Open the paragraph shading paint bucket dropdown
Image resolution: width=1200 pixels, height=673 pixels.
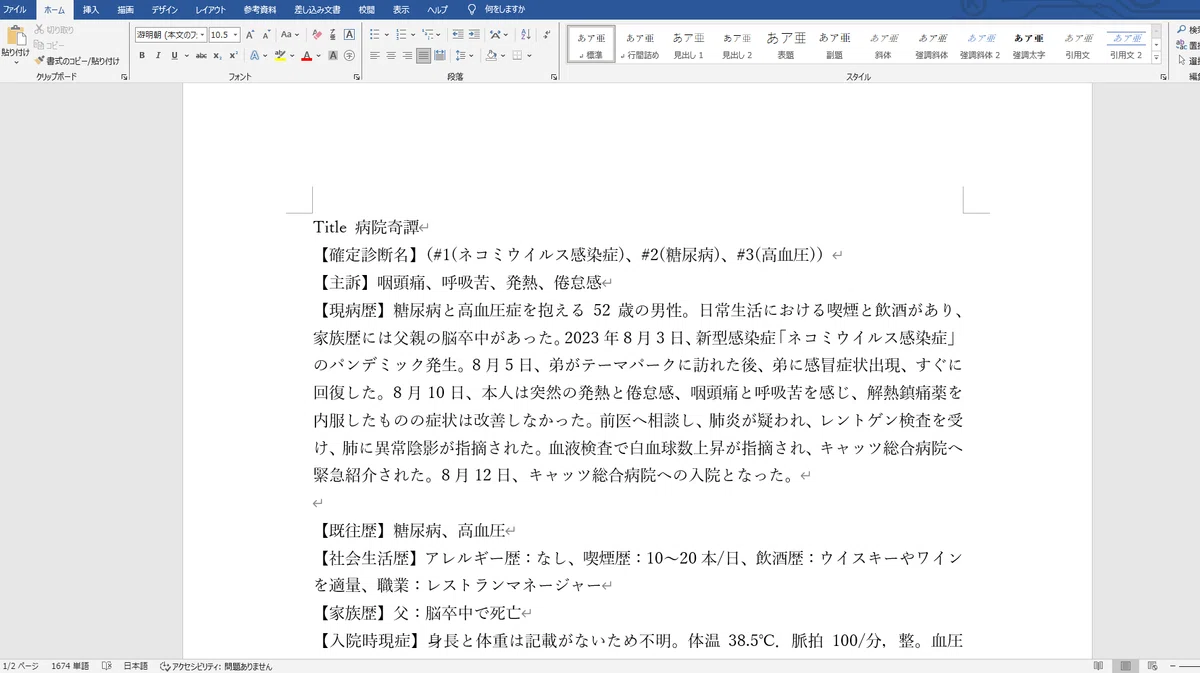pyautogui.click(x=502, y=56)
